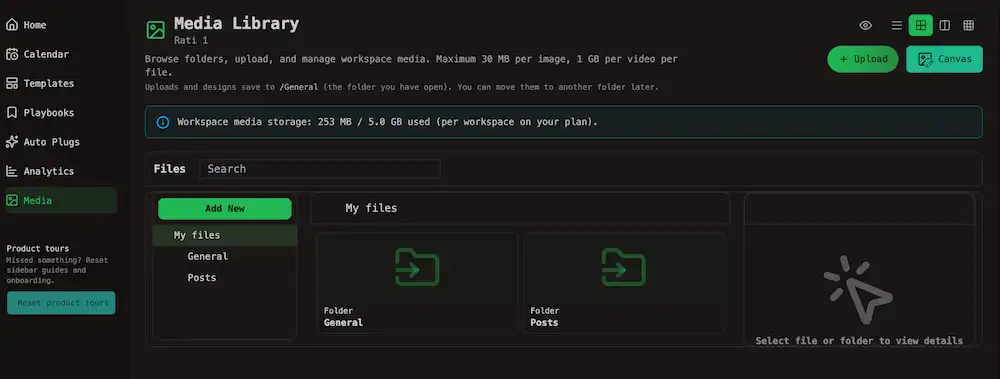Click the Playbooks bookmark icon
Screen dimensions: 1000x379
[11, 113]
